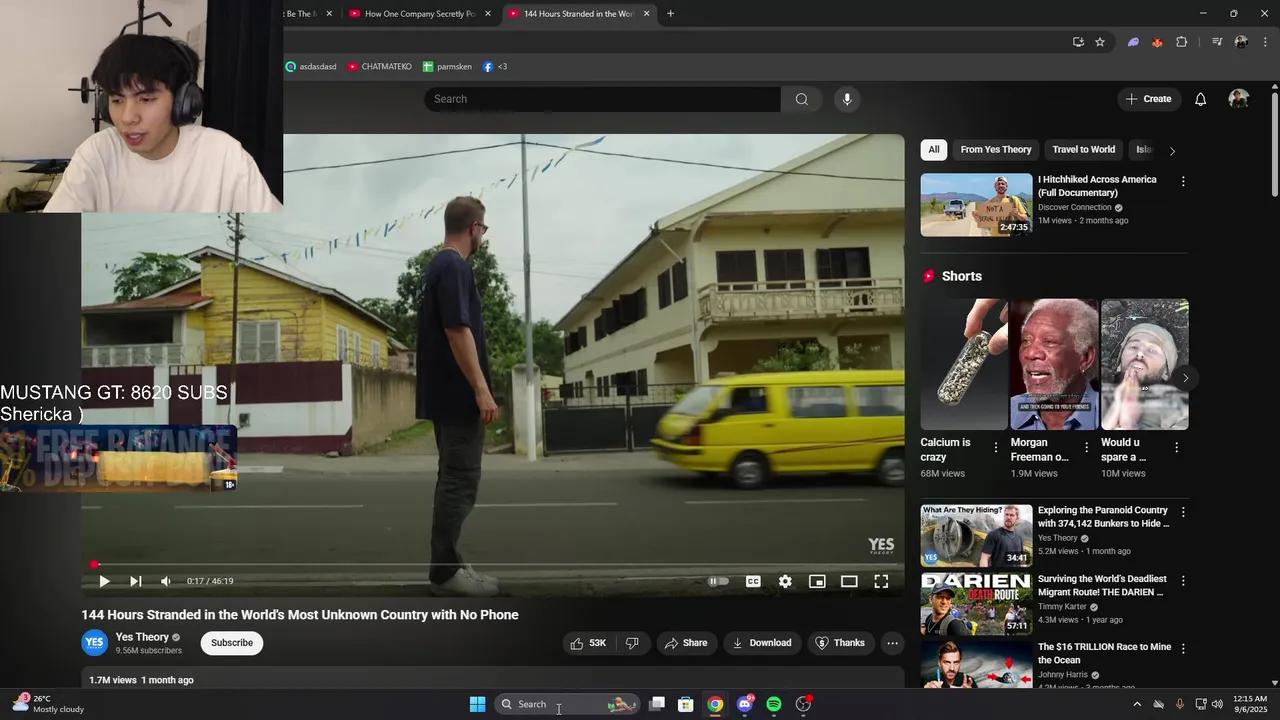Download the video
Image resolution: width=1280 pixels, height=720 pixels.
pos(762,643)
